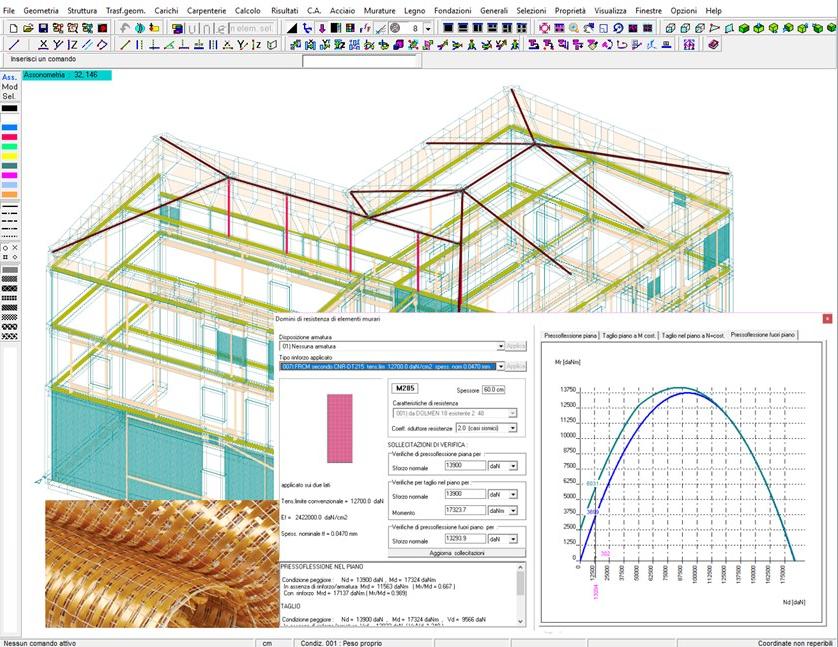The width and height of the screenshot is (838, 647).
Task: Switch to the Pressoflessione piana tab
Action: coord(569,335)
